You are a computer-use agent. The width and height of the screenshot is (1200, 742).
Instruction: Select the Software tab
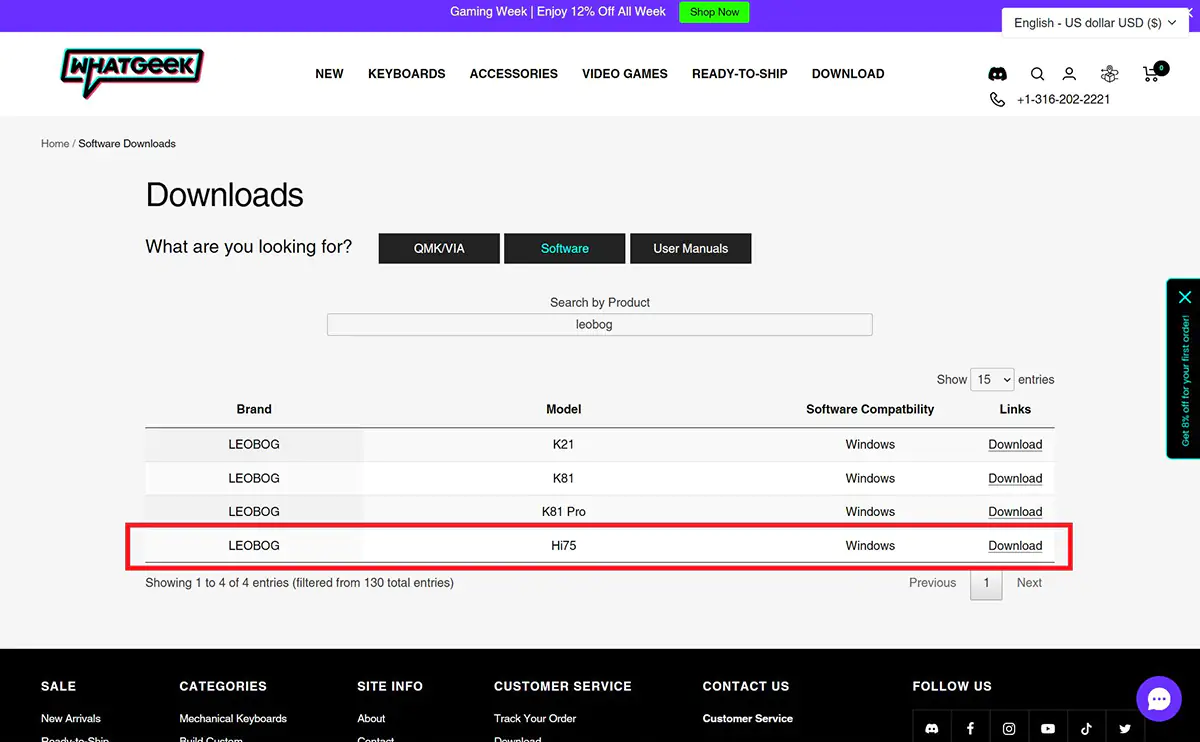click(x=565, y=248)
